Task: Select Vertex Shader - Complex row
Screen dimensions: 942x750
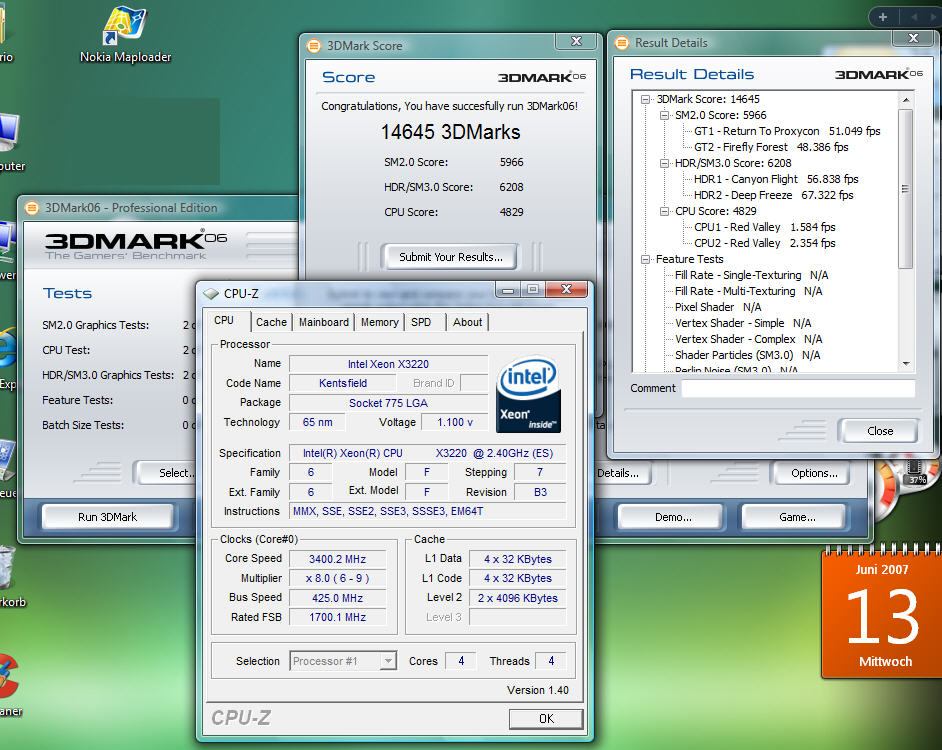Action: [749, 340]
